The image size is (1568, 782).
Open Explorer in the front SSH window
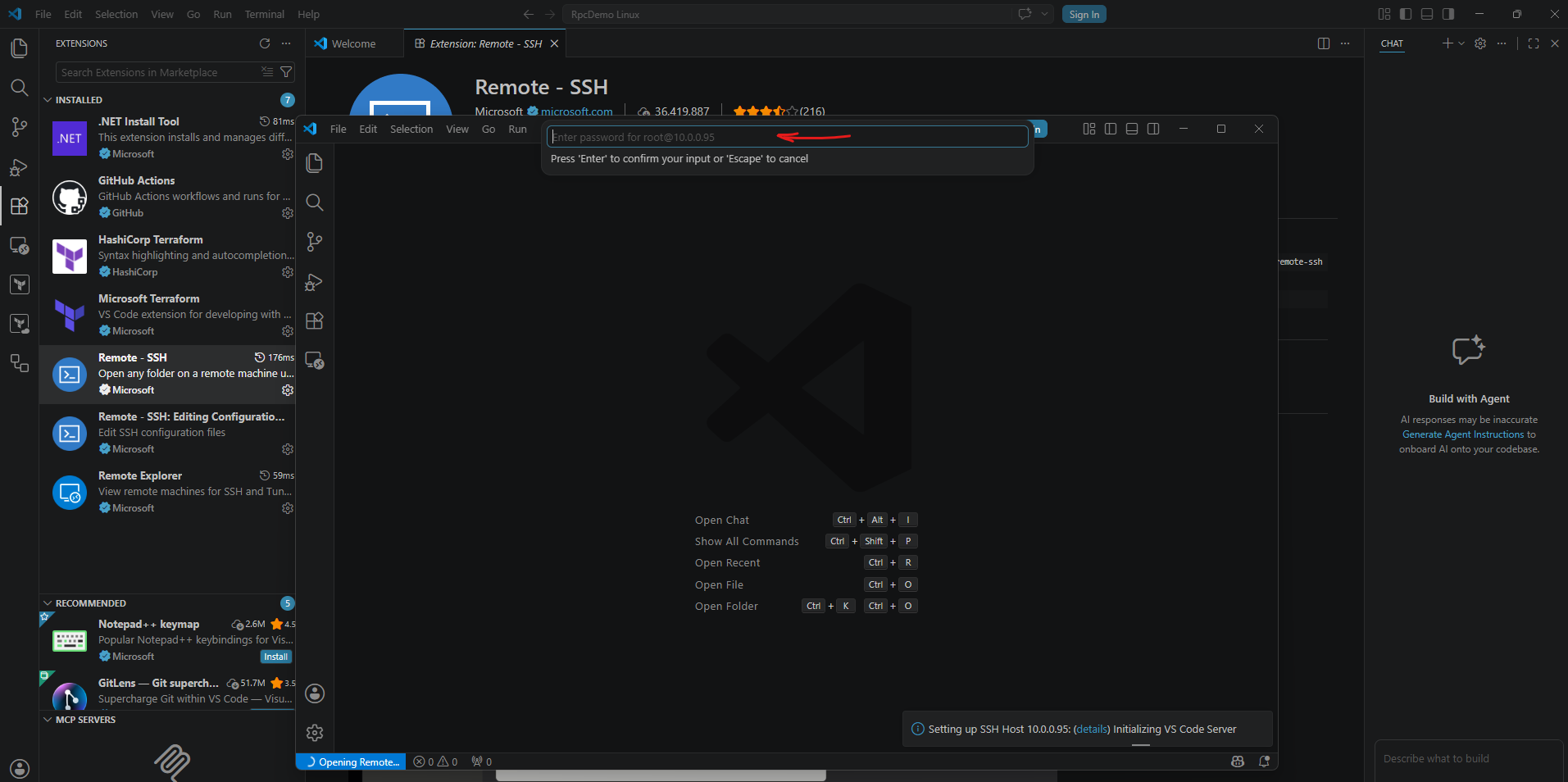pyautogui.click(x=315, y=163)
